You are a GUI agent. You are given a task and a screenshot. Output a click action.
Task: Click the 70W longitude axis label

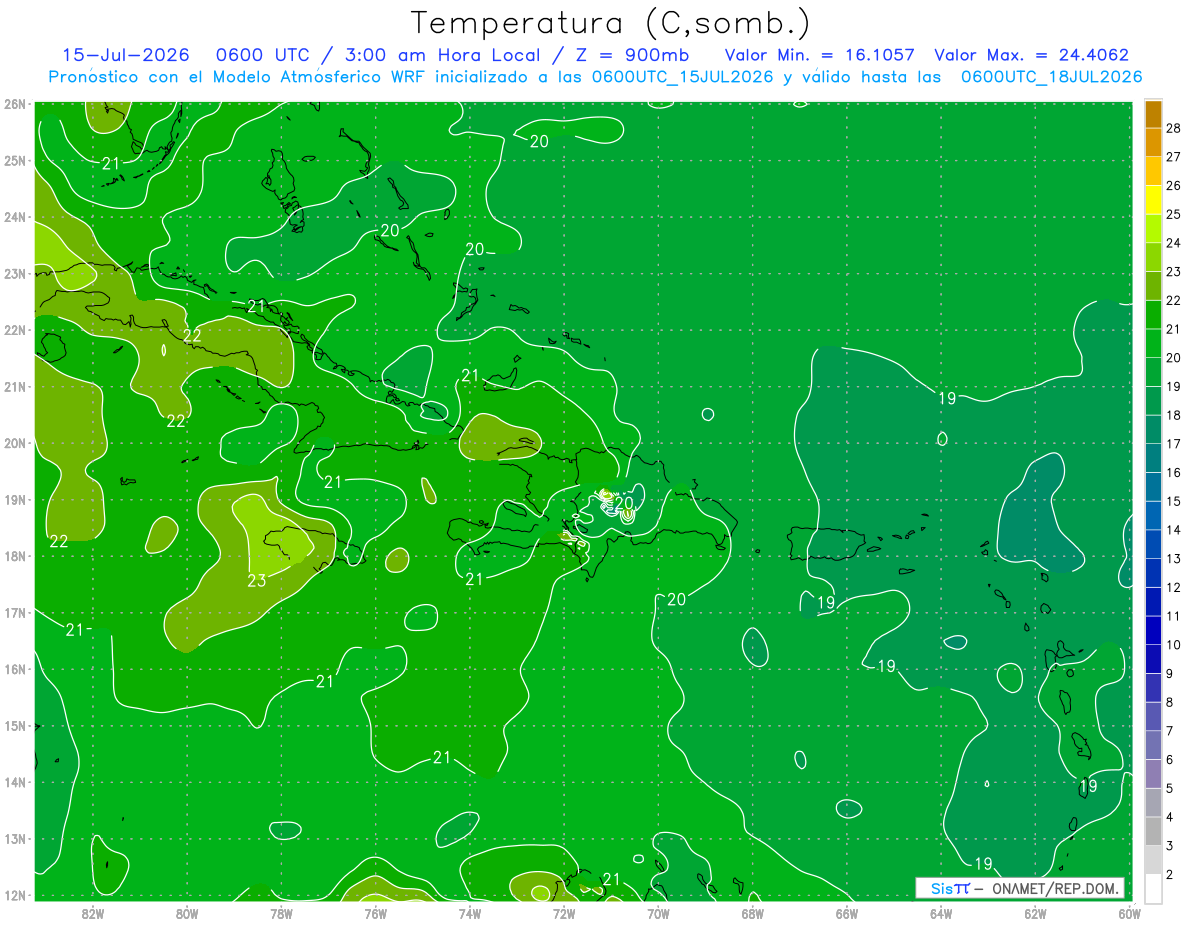pyautogui.click(x=658, y=912)
